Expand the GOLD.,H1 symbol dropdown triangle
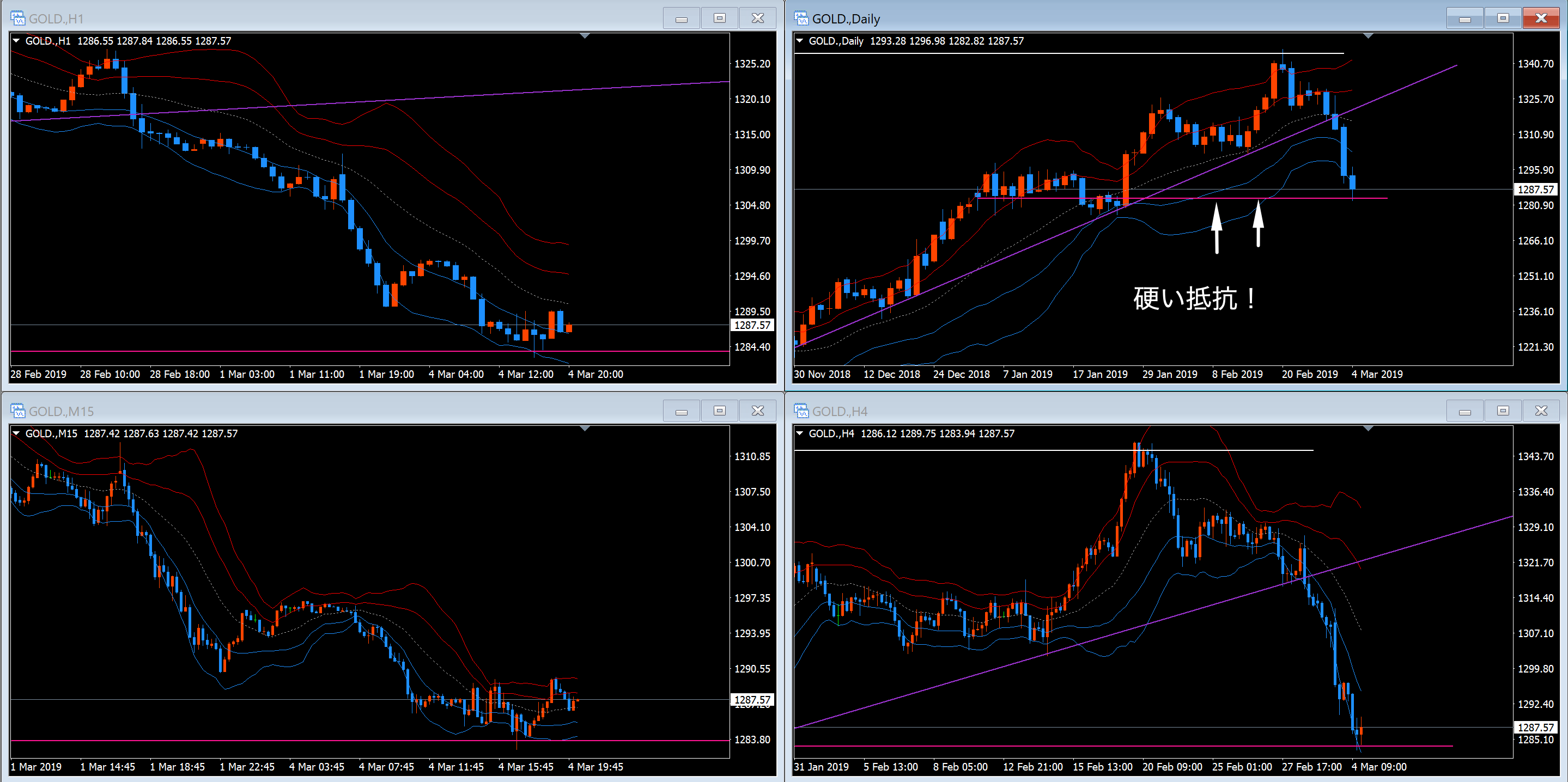The height and width of the screenshot is (782, 1568). click(x=16, y=41)
